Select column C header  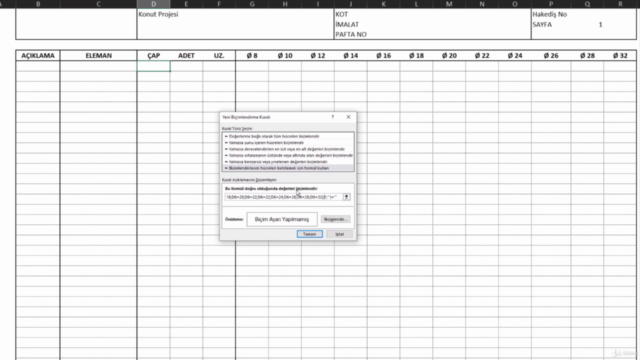click(x=98, y=4)
